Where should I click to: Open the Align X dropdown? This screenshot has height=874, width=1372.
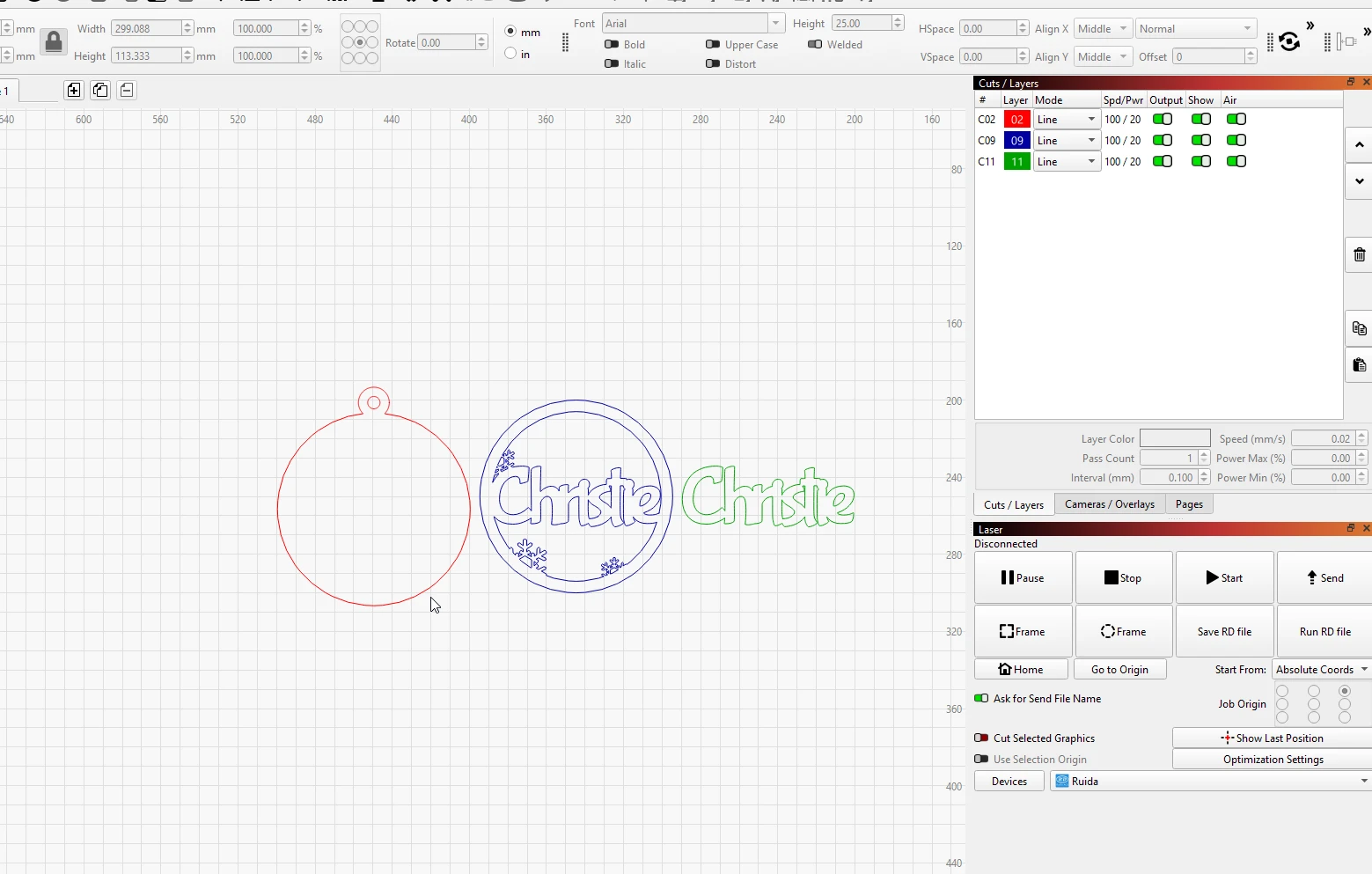(1103, 29)
